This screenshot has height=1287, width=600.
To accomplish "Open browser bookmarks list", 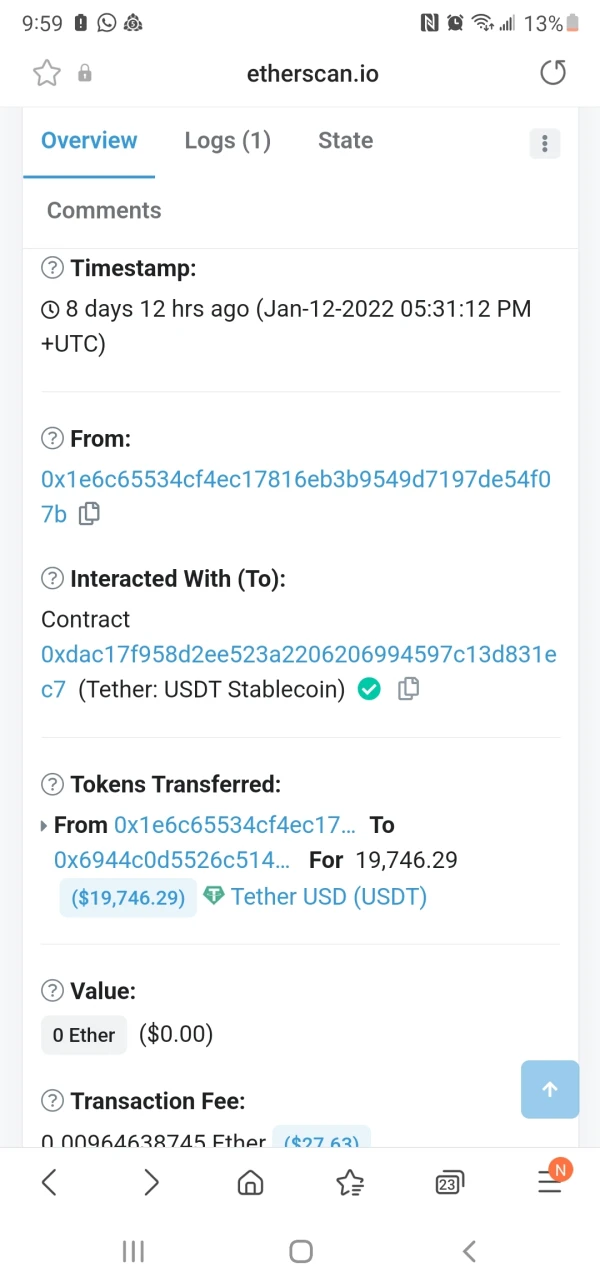I will click(x=350, y=1183).
